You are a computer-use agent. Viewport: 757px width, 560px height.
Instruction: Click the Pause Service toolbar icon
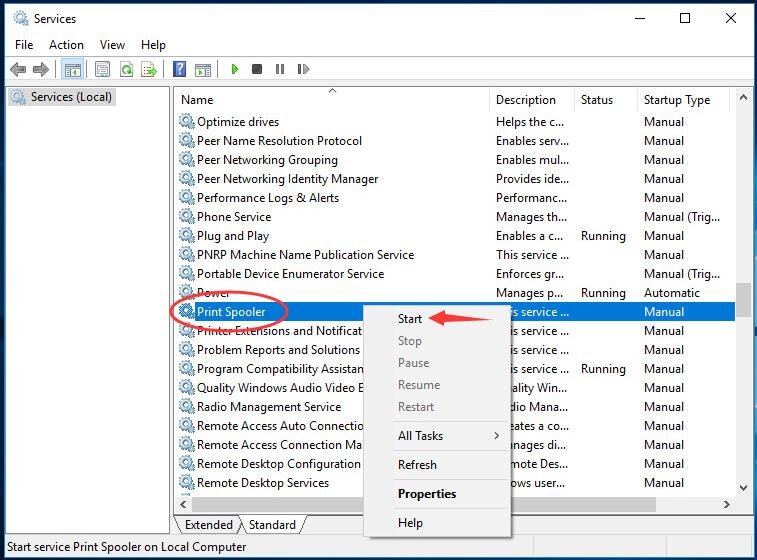279,69
